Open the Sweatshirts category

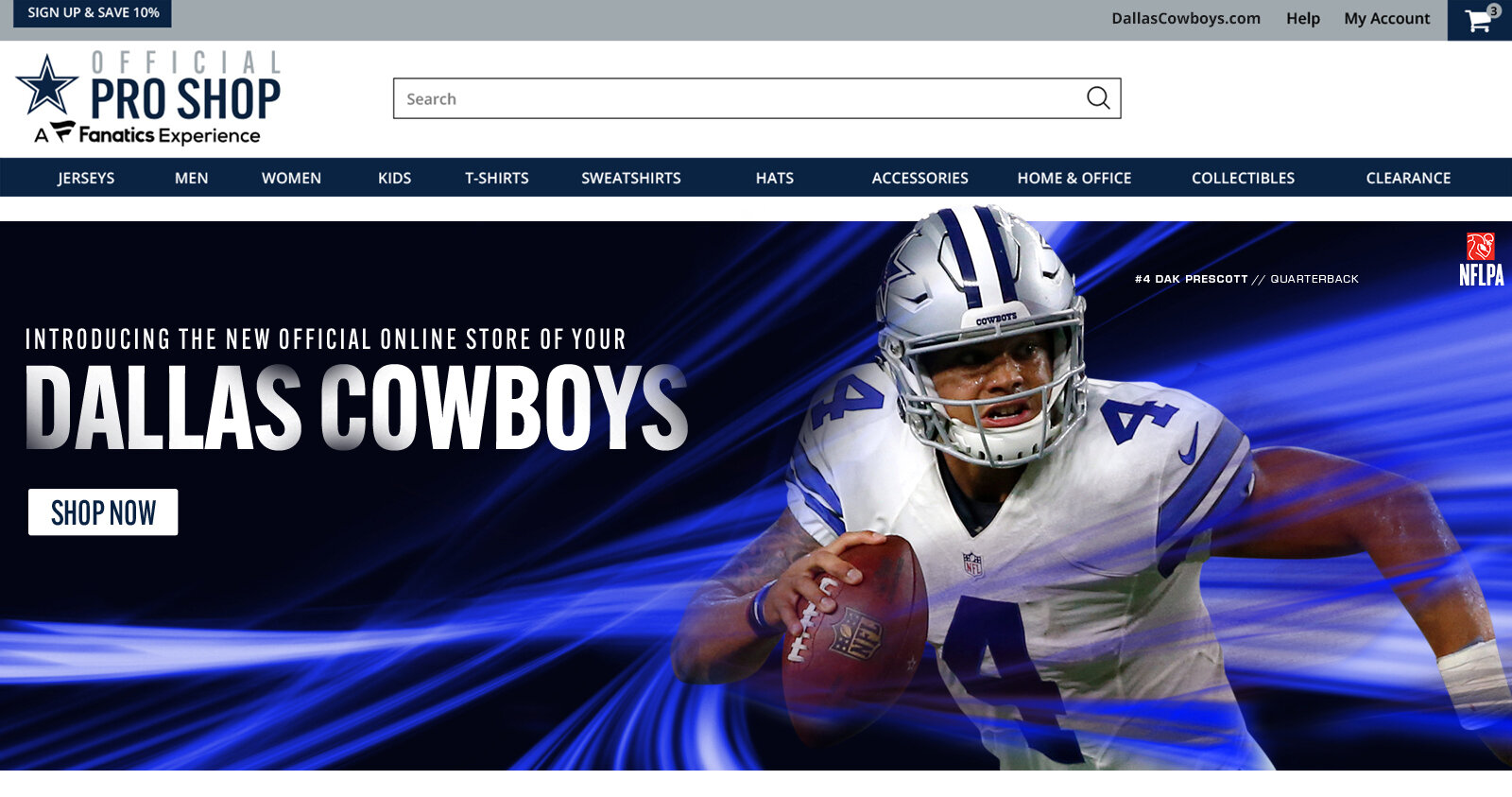point(630,178)
